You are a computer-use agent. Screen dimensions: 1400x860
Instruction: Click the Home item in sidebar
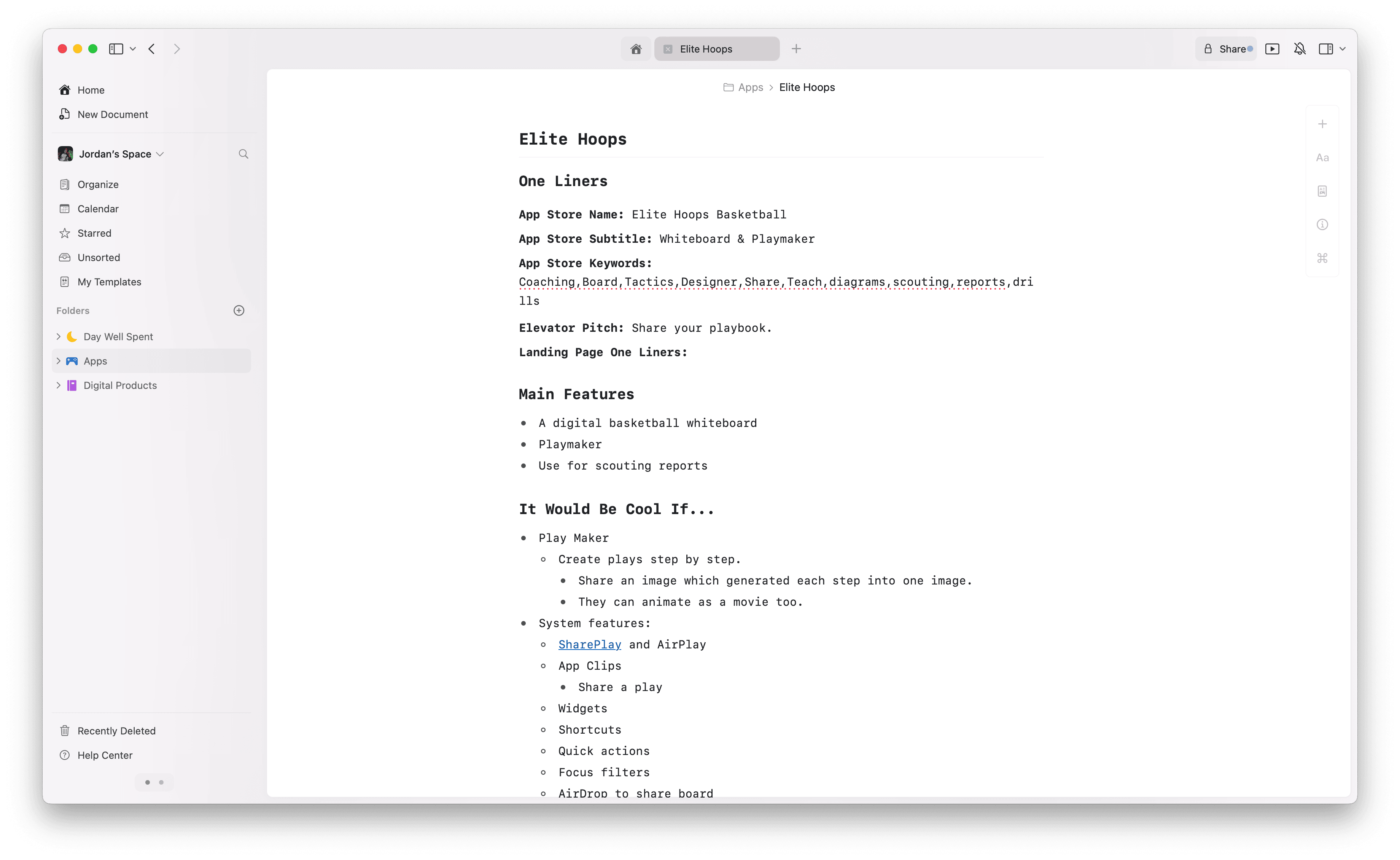[x=91, y=89]
